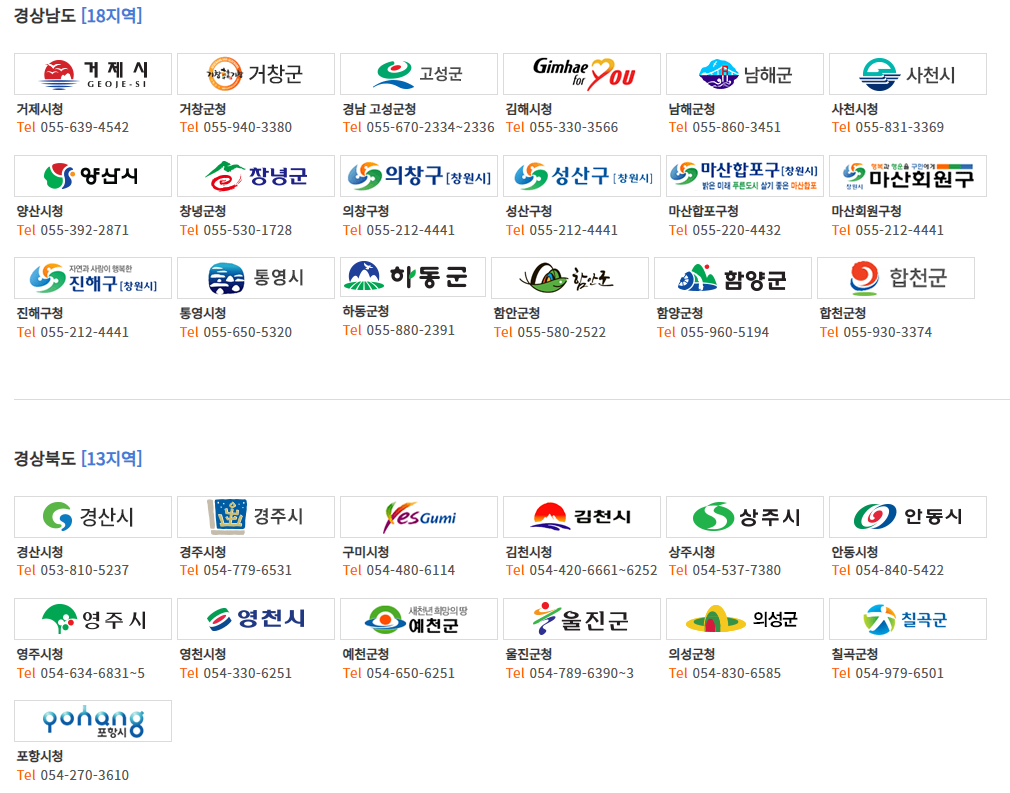The width and height of the screenshot is (1010, 793).
Task: Open the 안동시 logo banner
Action: pos(908,517)
